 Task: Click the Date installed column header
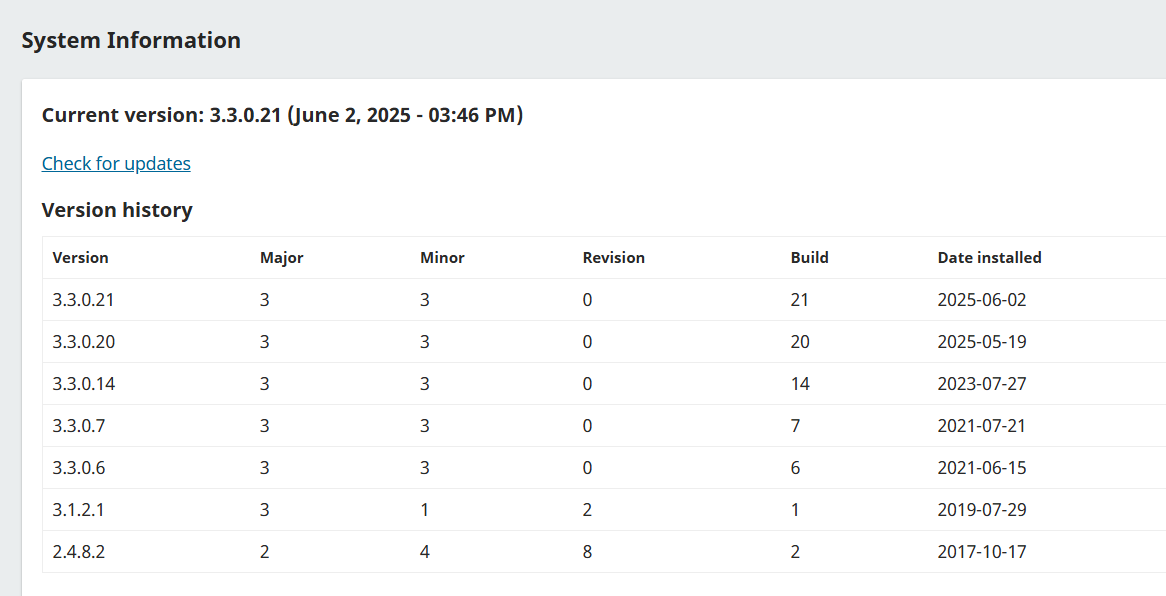989,257
